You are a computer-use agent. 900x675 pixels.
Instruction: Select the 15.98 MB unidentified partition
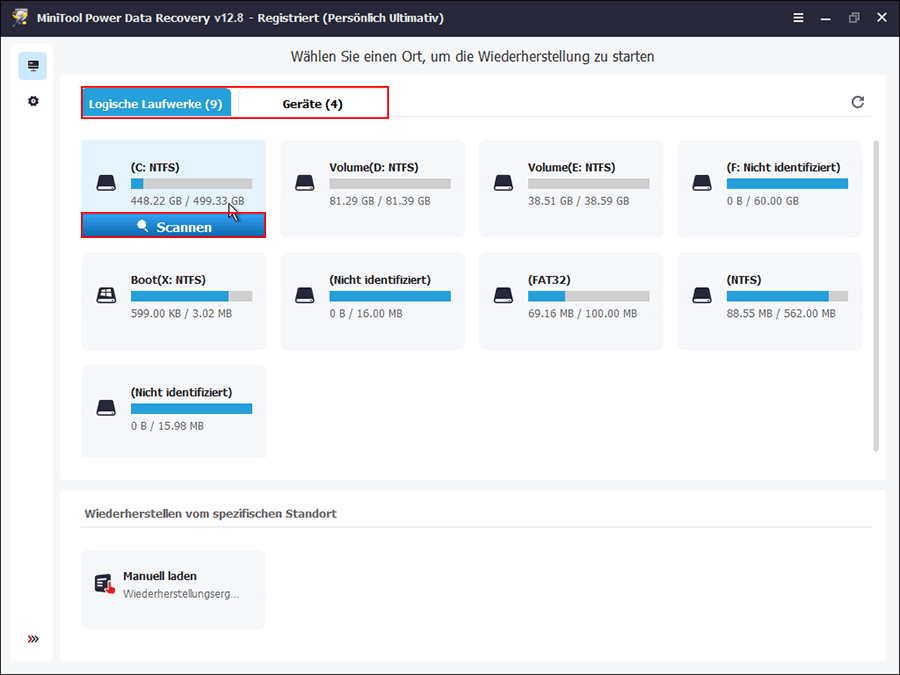[x=172, y=411]
